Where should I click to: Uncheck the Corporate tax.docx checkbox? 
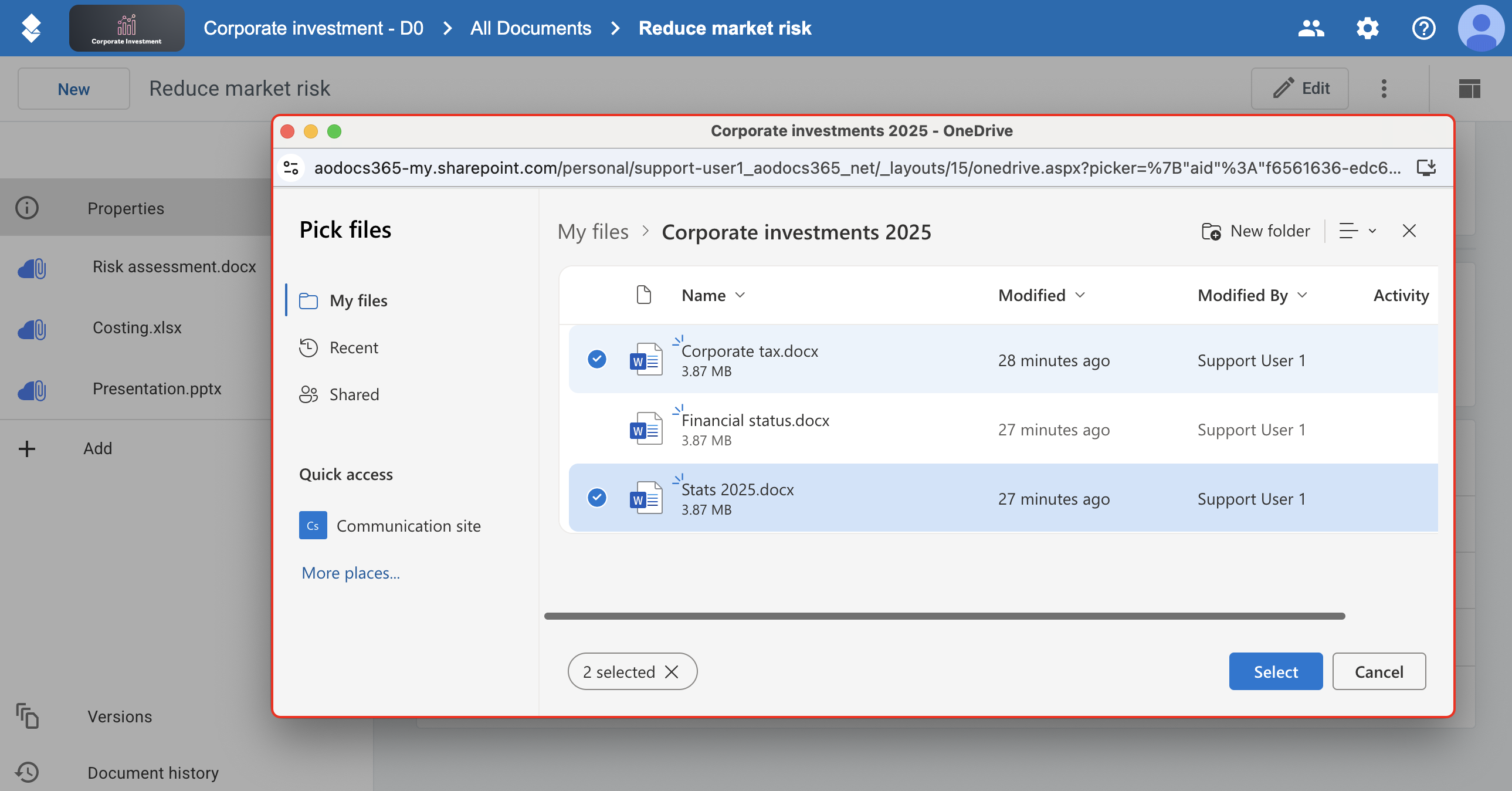[597, 359]
